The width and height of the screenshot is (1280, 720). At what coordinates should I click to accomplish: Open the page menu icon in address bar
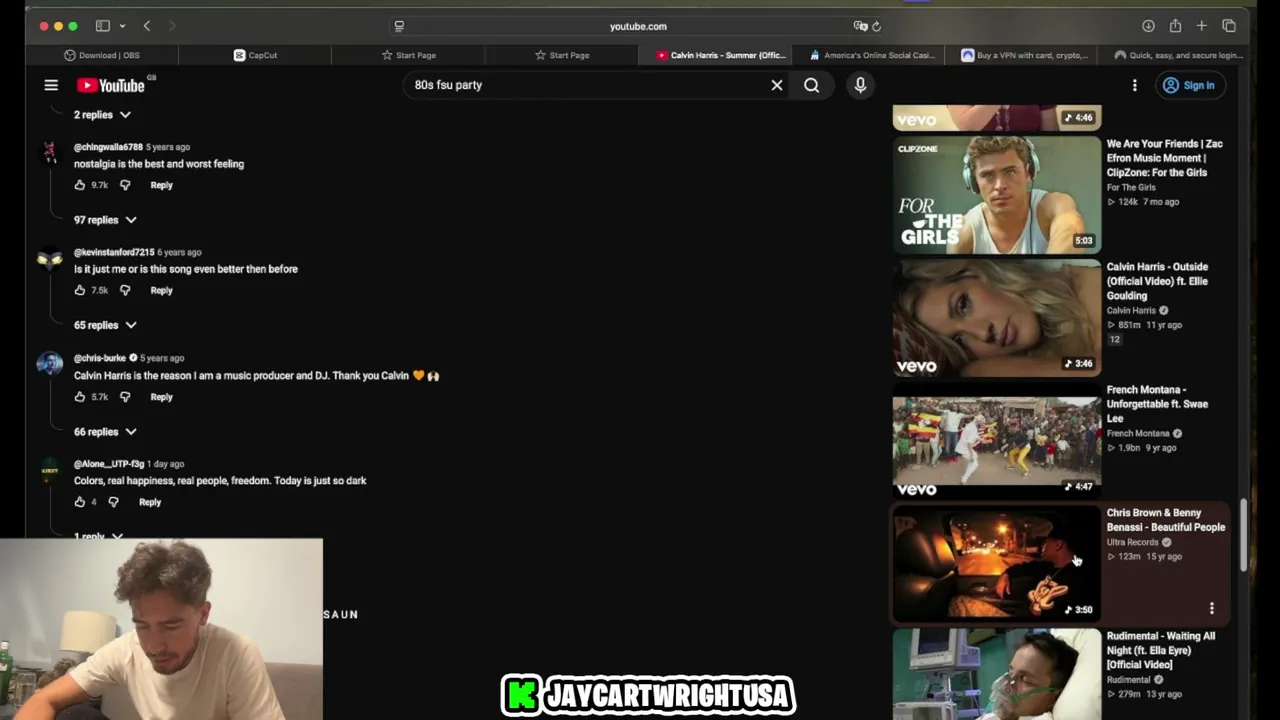point(399,26)
